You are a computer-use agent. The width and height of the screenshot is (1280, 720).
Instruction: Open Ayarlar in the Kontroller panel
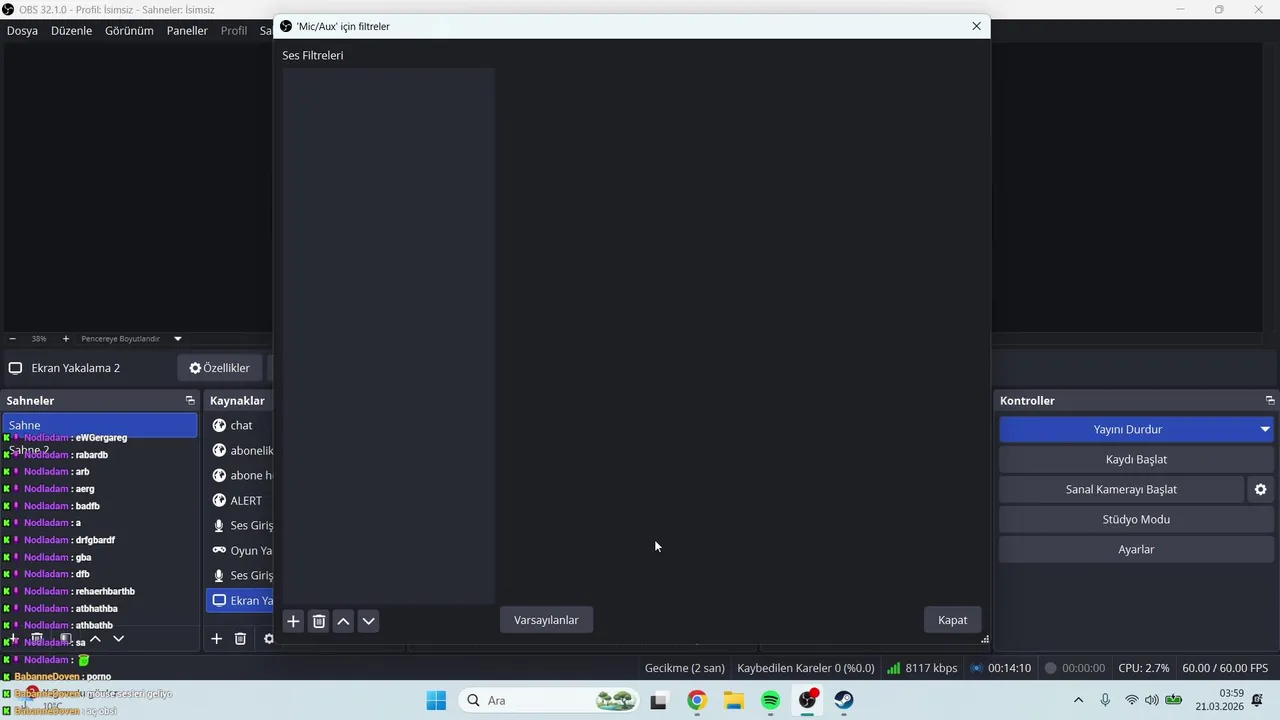(x=1136, y=549)
